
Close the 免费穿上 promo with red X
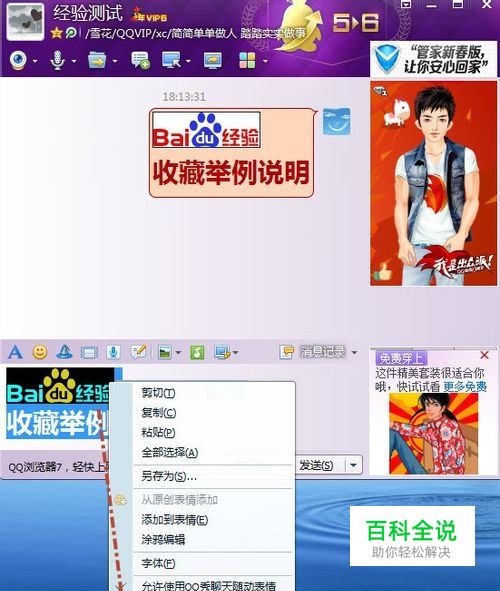point(485,355)
